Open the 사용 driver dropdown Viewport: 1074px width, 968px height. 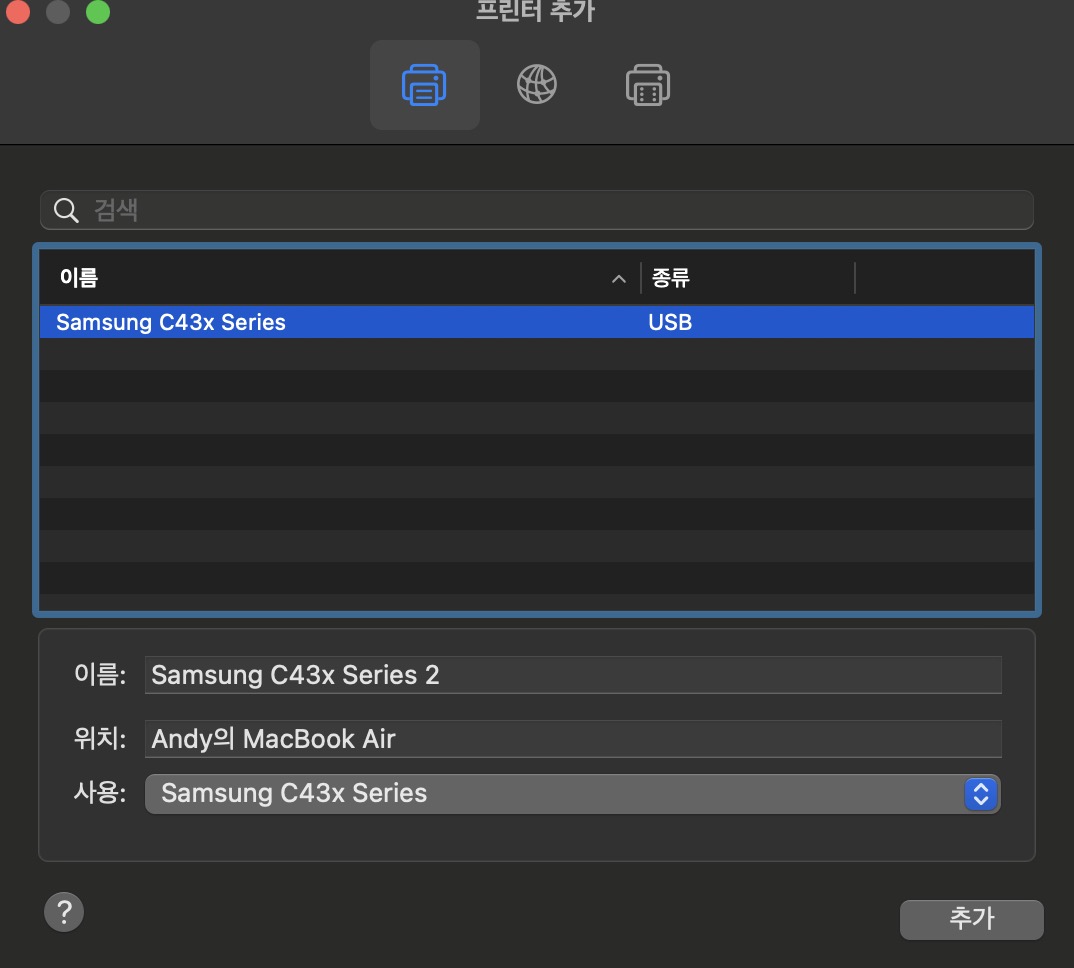click(x=573, y=794)
